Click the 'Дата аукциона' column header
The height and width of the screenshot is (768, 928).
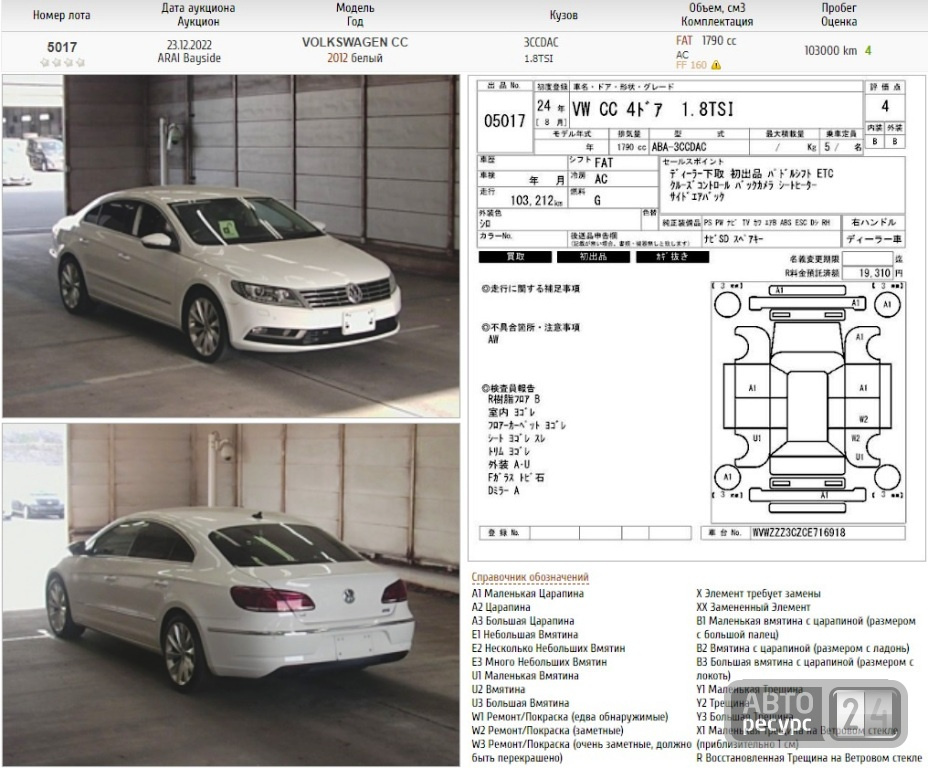pos(198,8)
